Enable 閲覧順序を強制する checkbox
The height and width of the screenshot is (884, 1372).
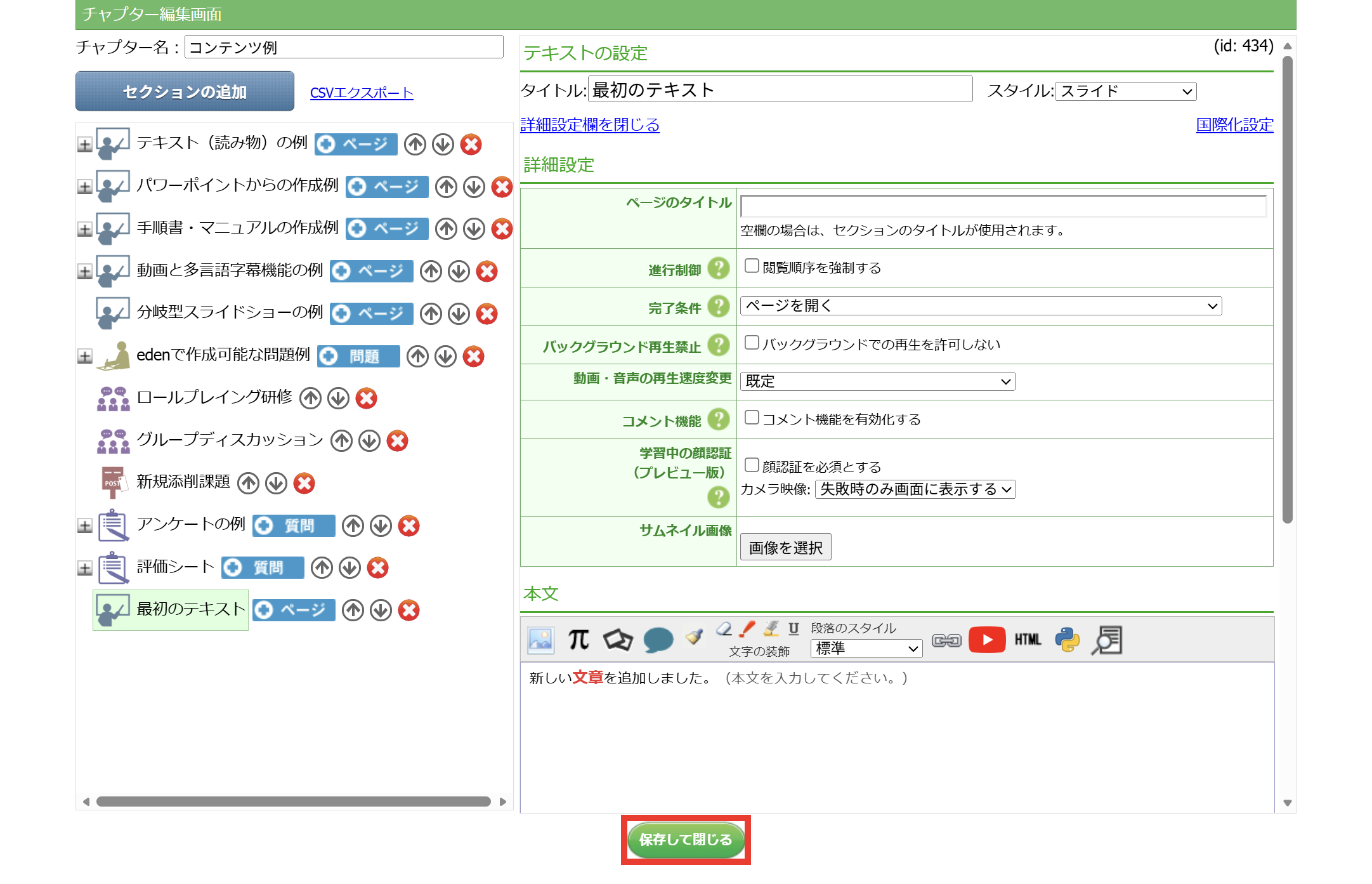coord(751,266)
